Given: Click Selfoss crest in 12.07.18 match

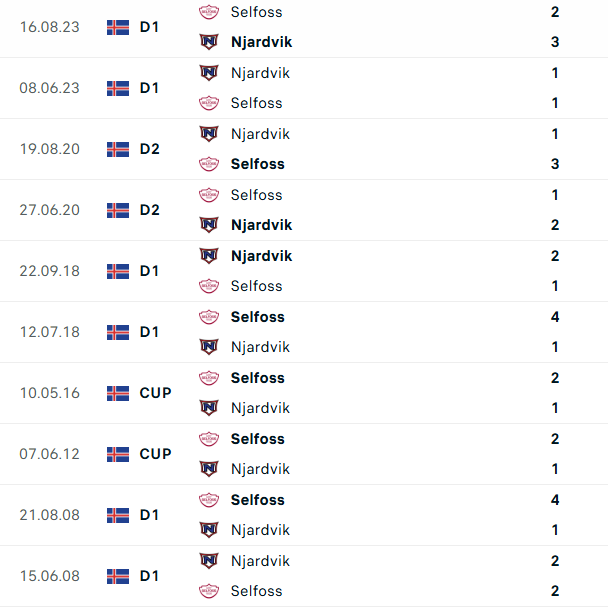Looking at the screenshot, I should click(209, 317).
